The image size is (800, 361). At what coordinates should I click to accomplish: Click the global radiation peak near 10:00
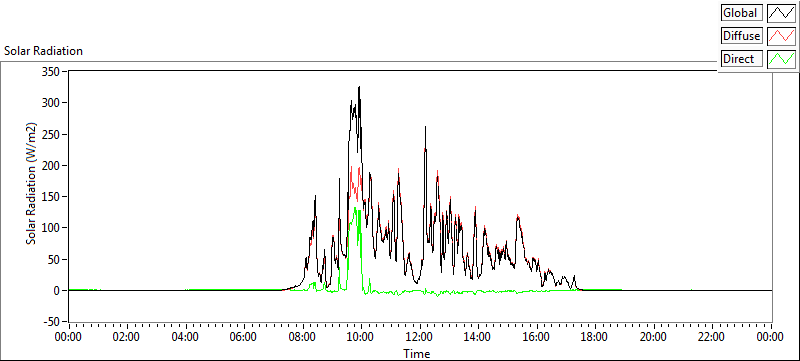coord(359,87)
